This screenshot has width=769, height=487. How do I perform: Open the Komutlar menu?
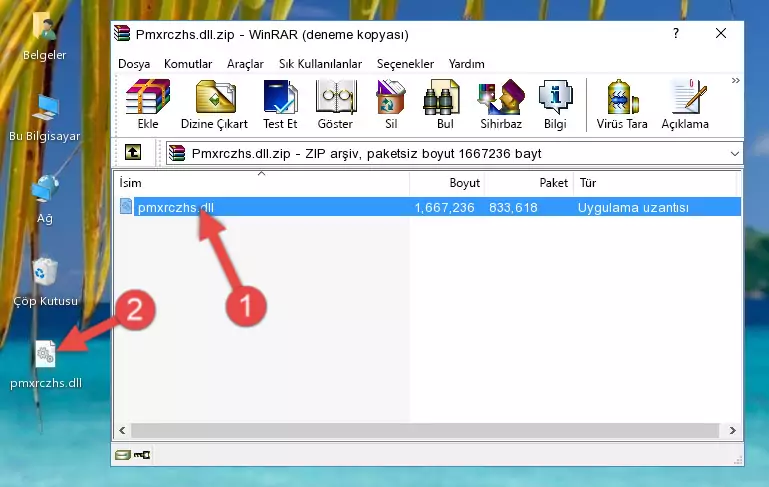(x=188, y=64)
